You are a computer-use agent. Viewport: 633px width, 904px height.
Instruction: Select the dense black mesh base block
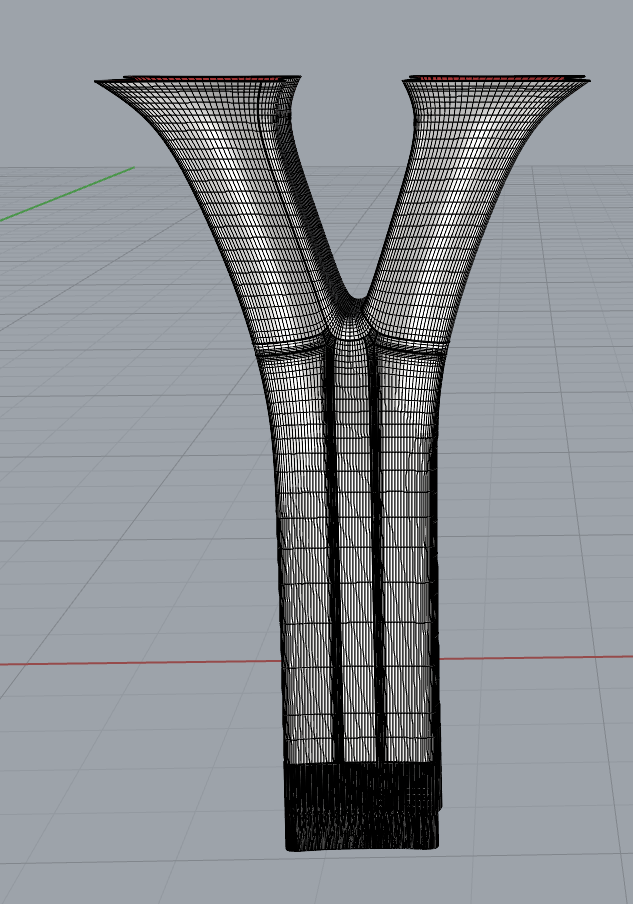[362, 806]
